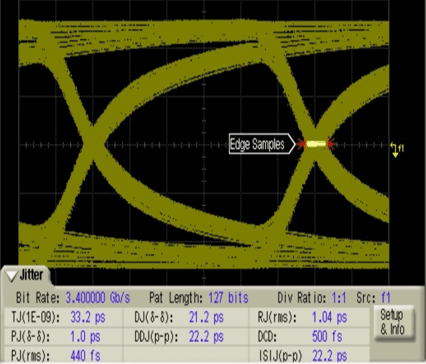The image size is (426, 364).
Task: Select Bit Rate value 3.400000 Gb/s
Action: [x=98, y=297]
